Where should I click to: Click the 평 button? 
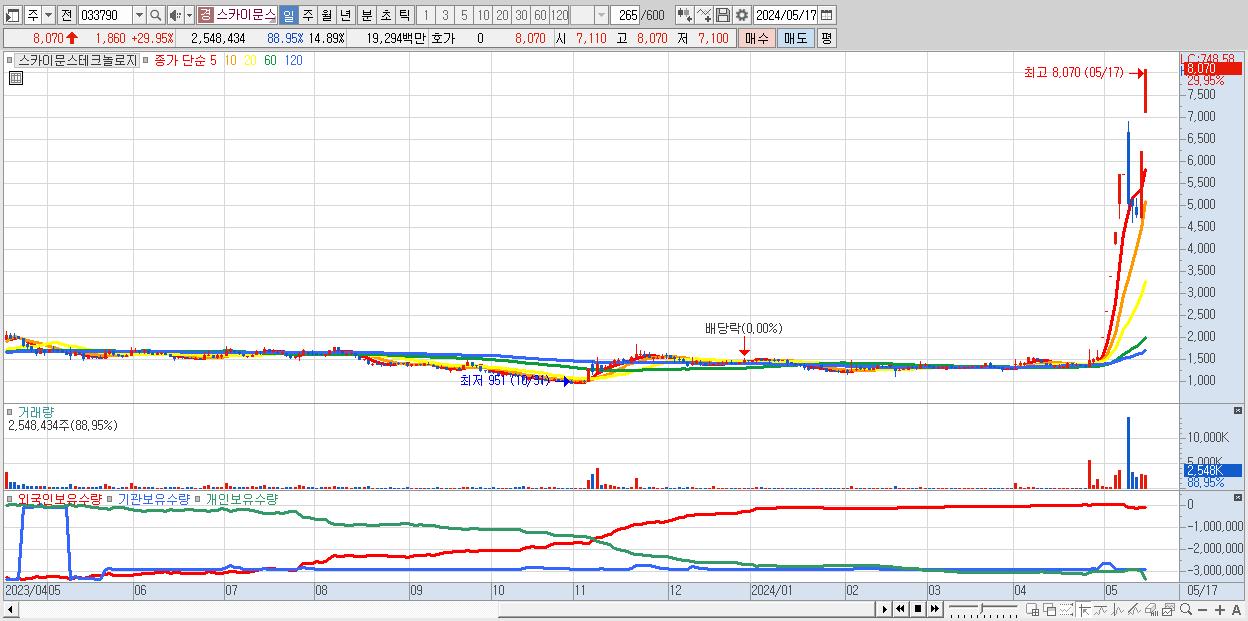[x=826, y=38]
